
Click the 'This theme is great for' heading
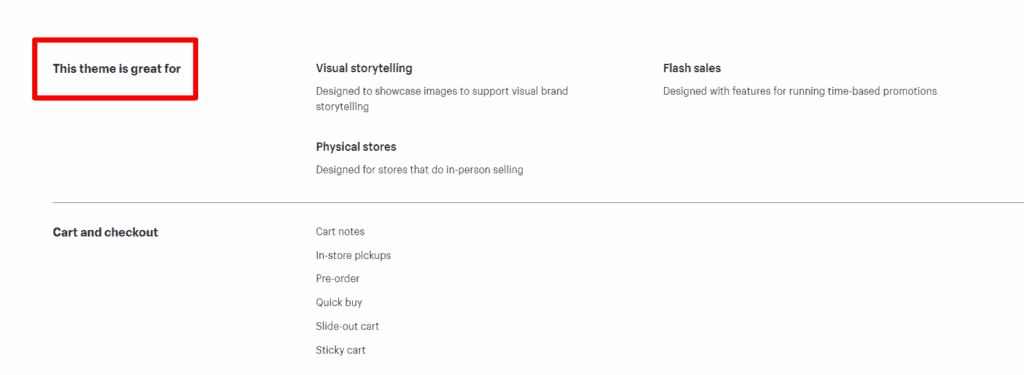point(117,68)
